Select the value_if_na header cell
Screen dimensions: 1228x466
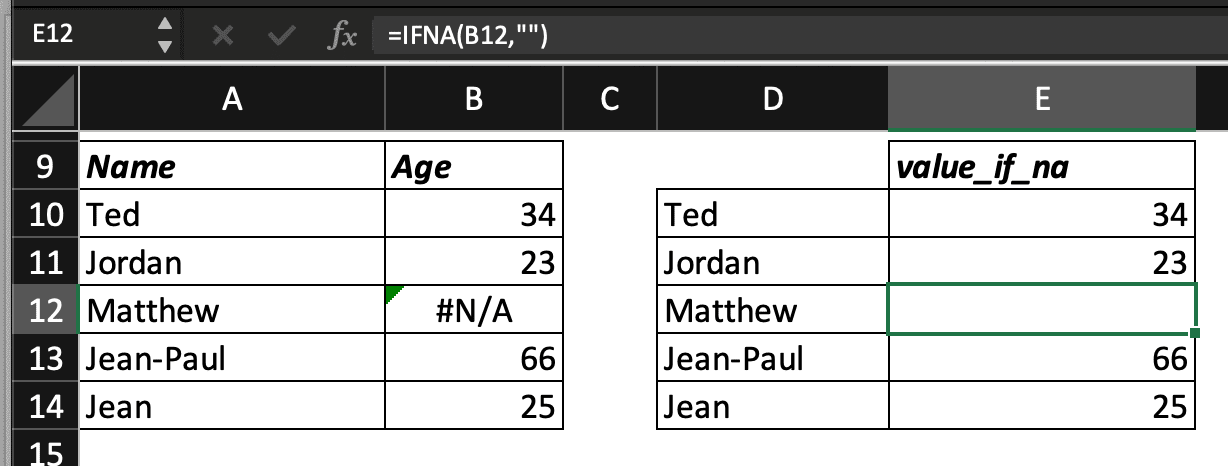pos(1041,166)
